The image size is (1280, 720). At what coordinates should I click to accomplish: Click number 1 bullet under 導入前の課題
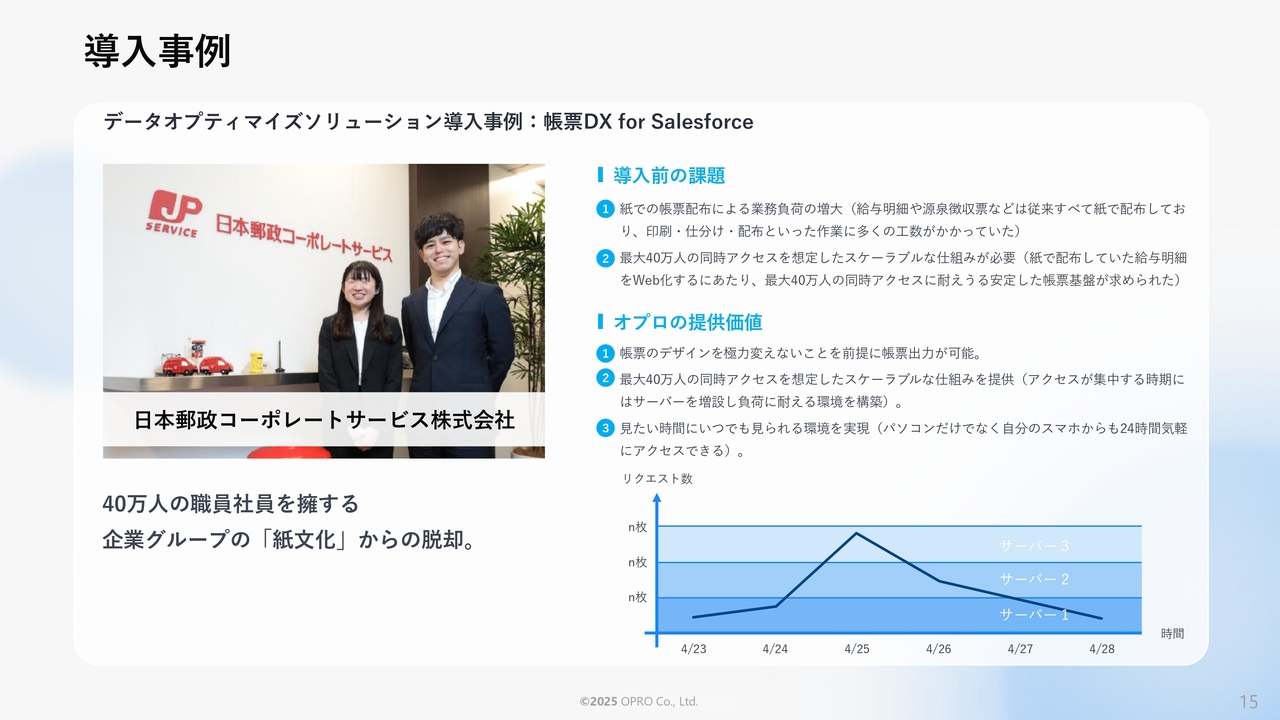[604, 209]
